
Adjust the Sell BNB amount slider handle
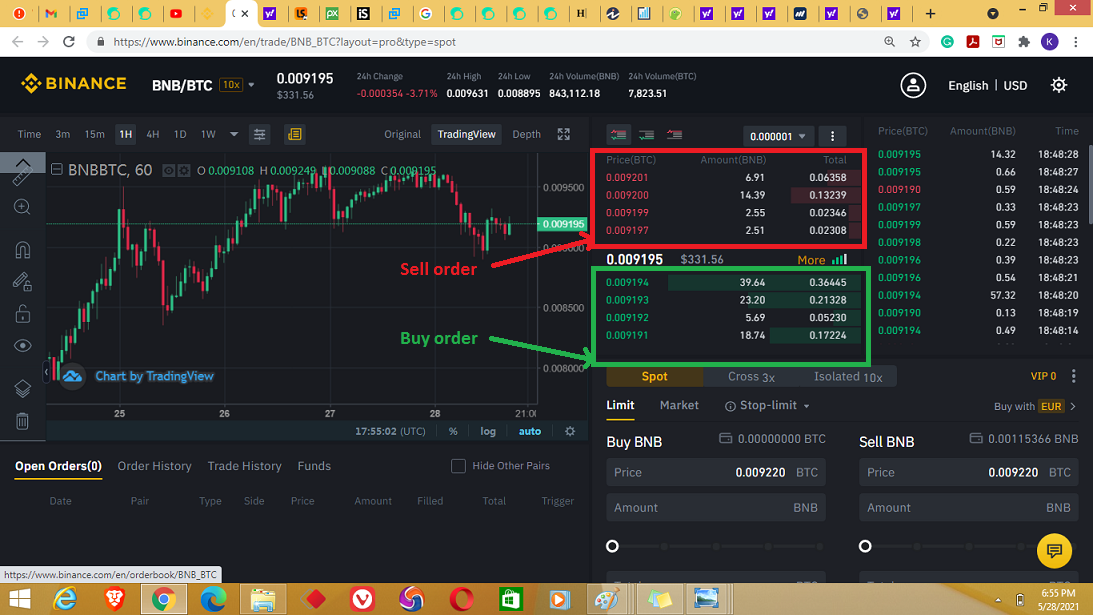click(865, 546)
